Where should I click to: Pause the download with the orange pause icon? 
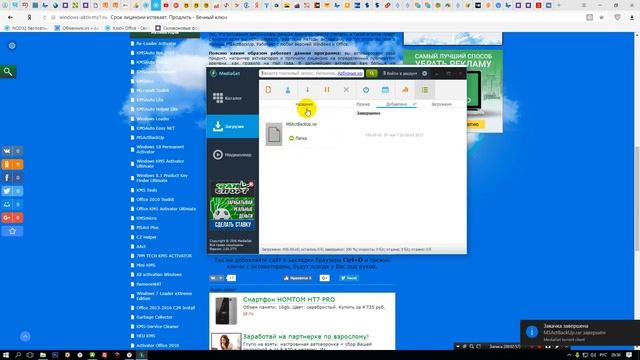coord(327,89)
